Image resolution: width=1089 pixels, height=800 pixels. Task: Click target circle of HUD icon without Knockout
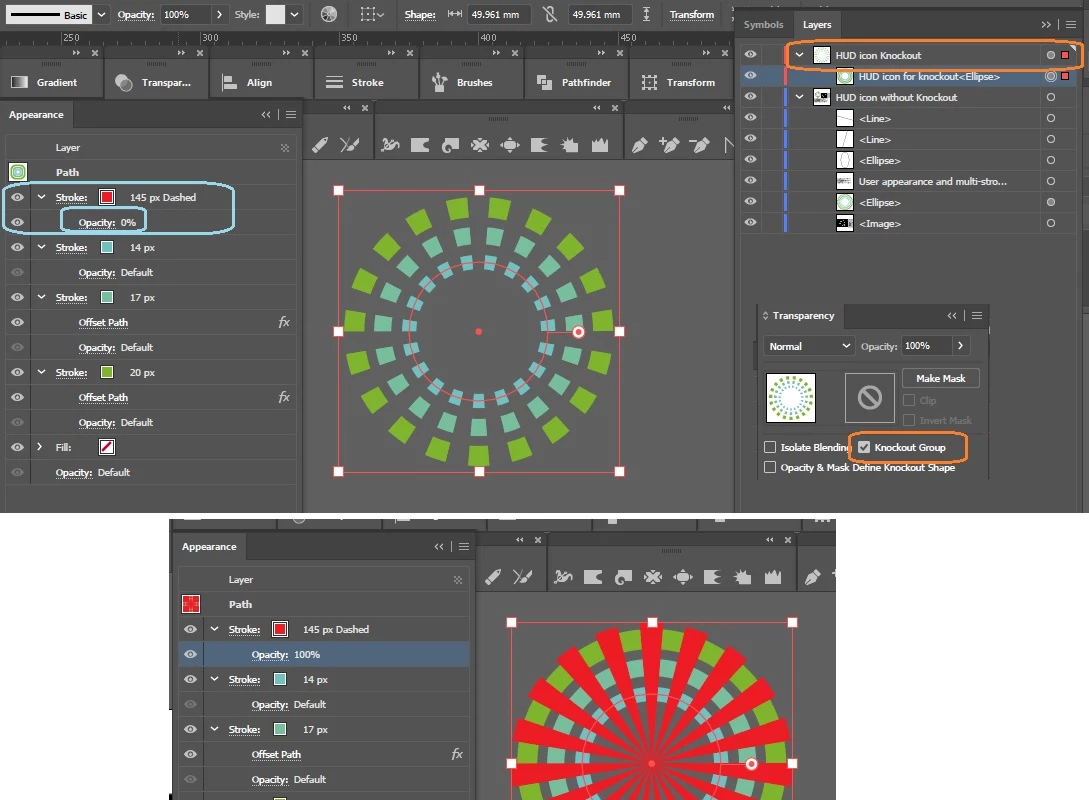(x=1051, y=97)
